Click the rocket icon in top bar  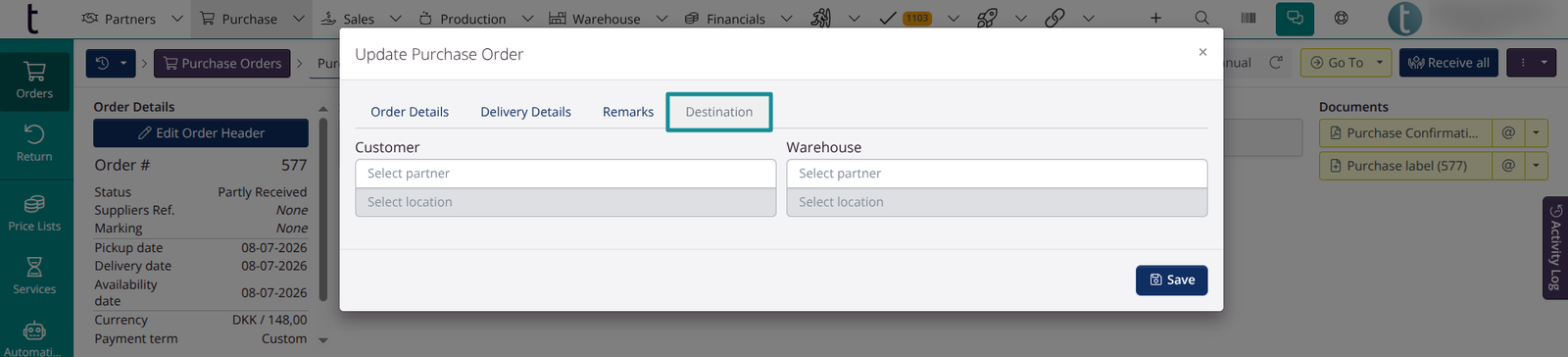pyautogui.click(x=987, y=19)
